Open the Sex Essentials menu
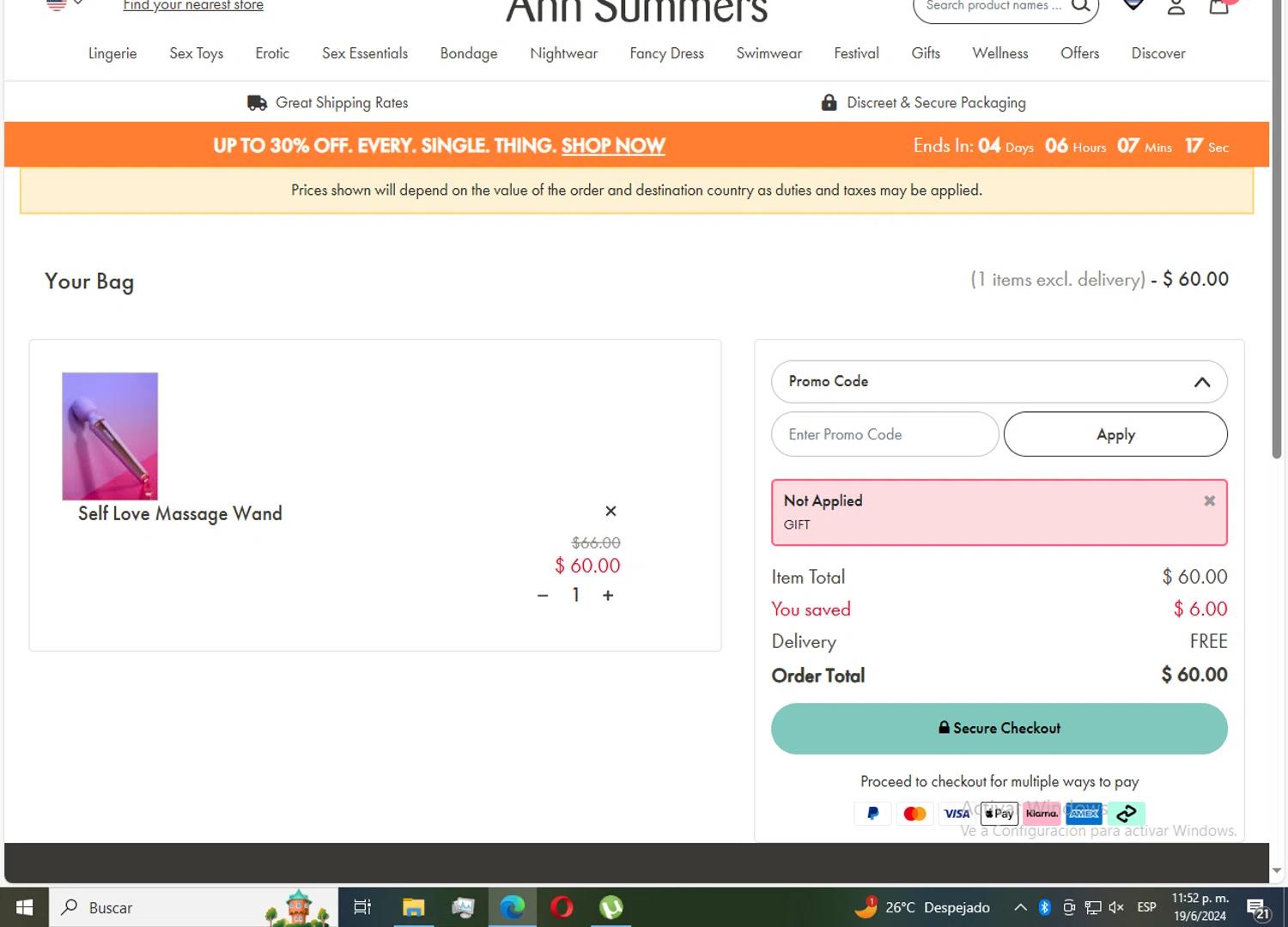1288x927 pixels. (365, 53)
